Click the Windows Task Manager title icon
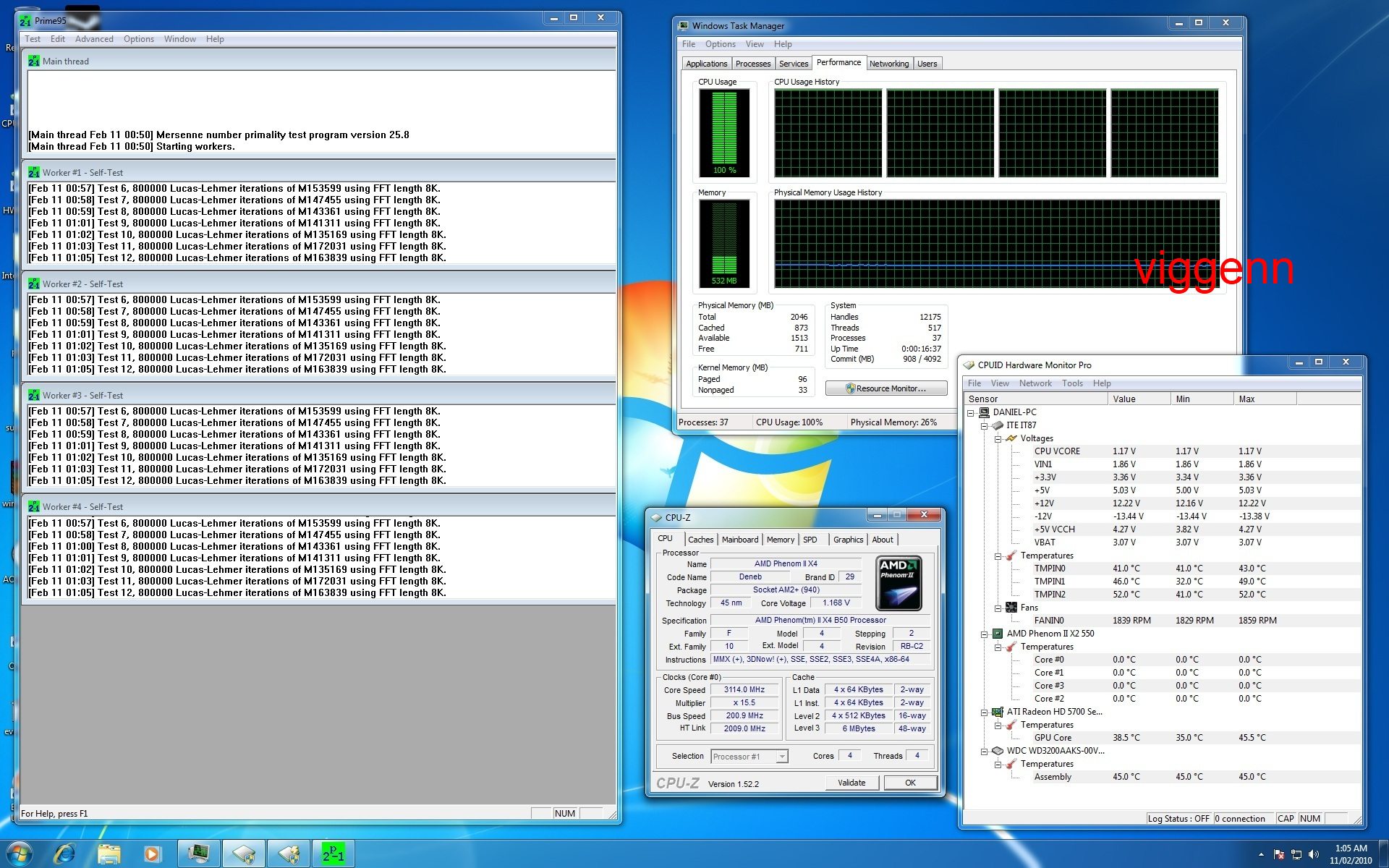This screenshot has width=1389, height=868. (x=683, y=25)
